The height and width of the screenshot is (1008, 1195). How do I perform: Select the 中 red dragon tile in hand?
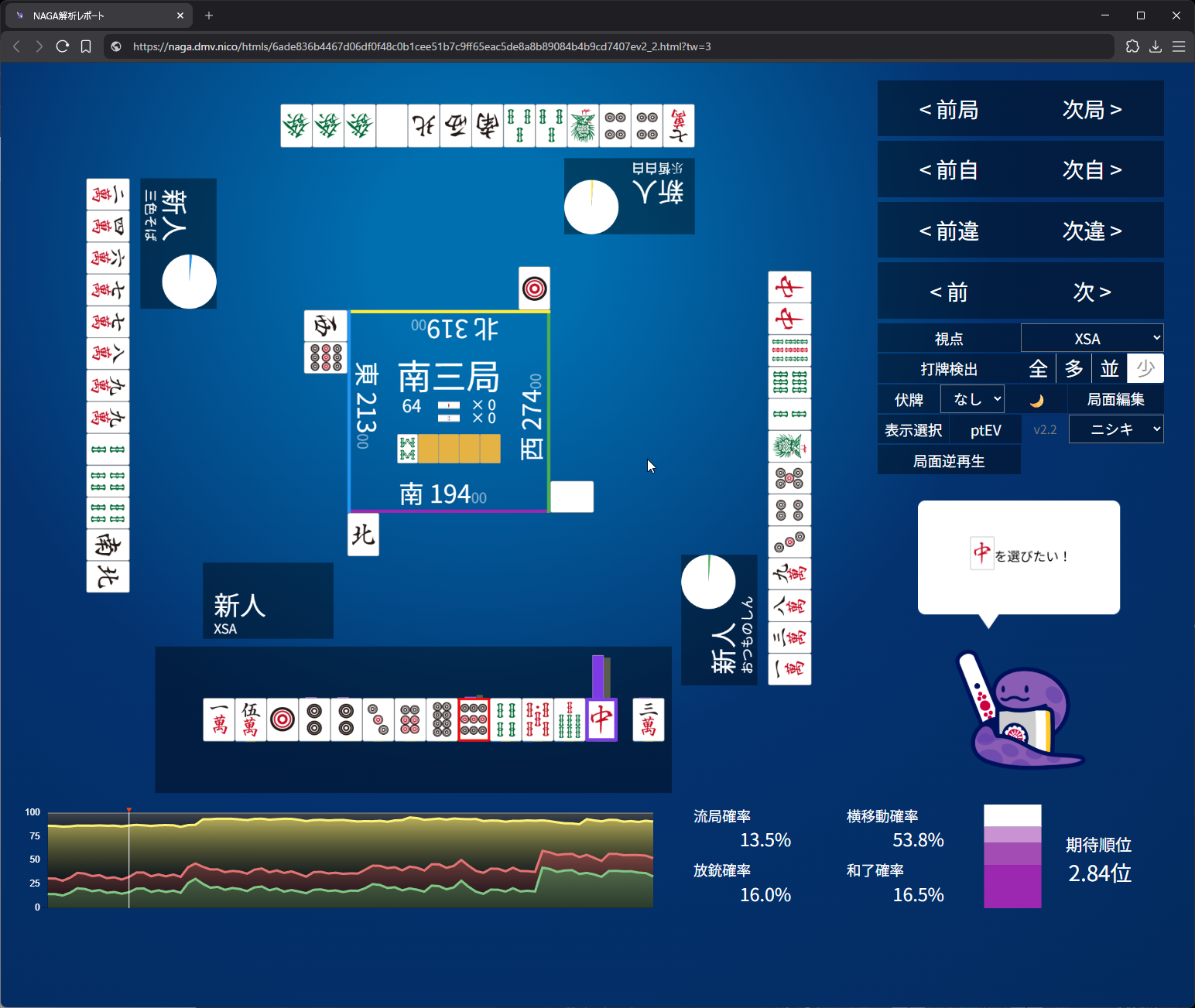click(601, 719)
